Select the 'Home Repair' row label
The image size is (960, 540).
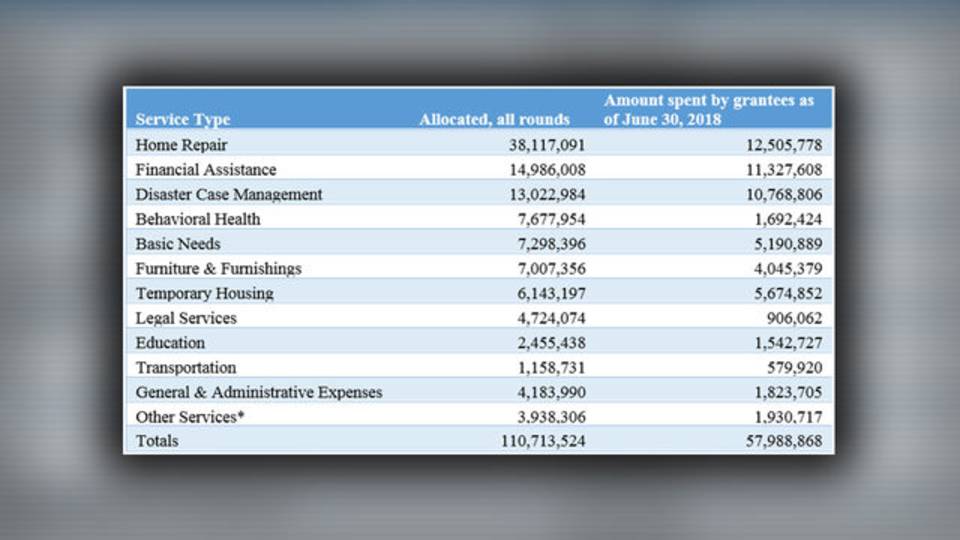pos(181,145)
